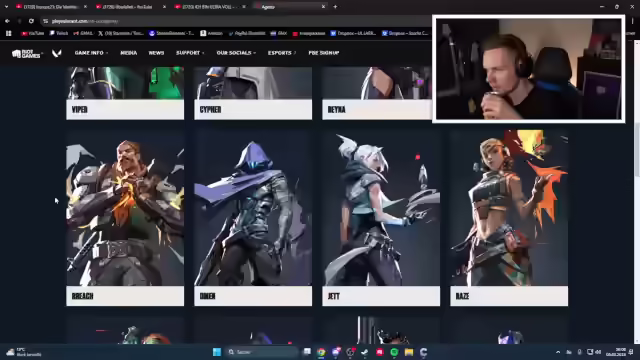
Task: Click the page vertical scrollbar thumb
Action: coord(637,149)
